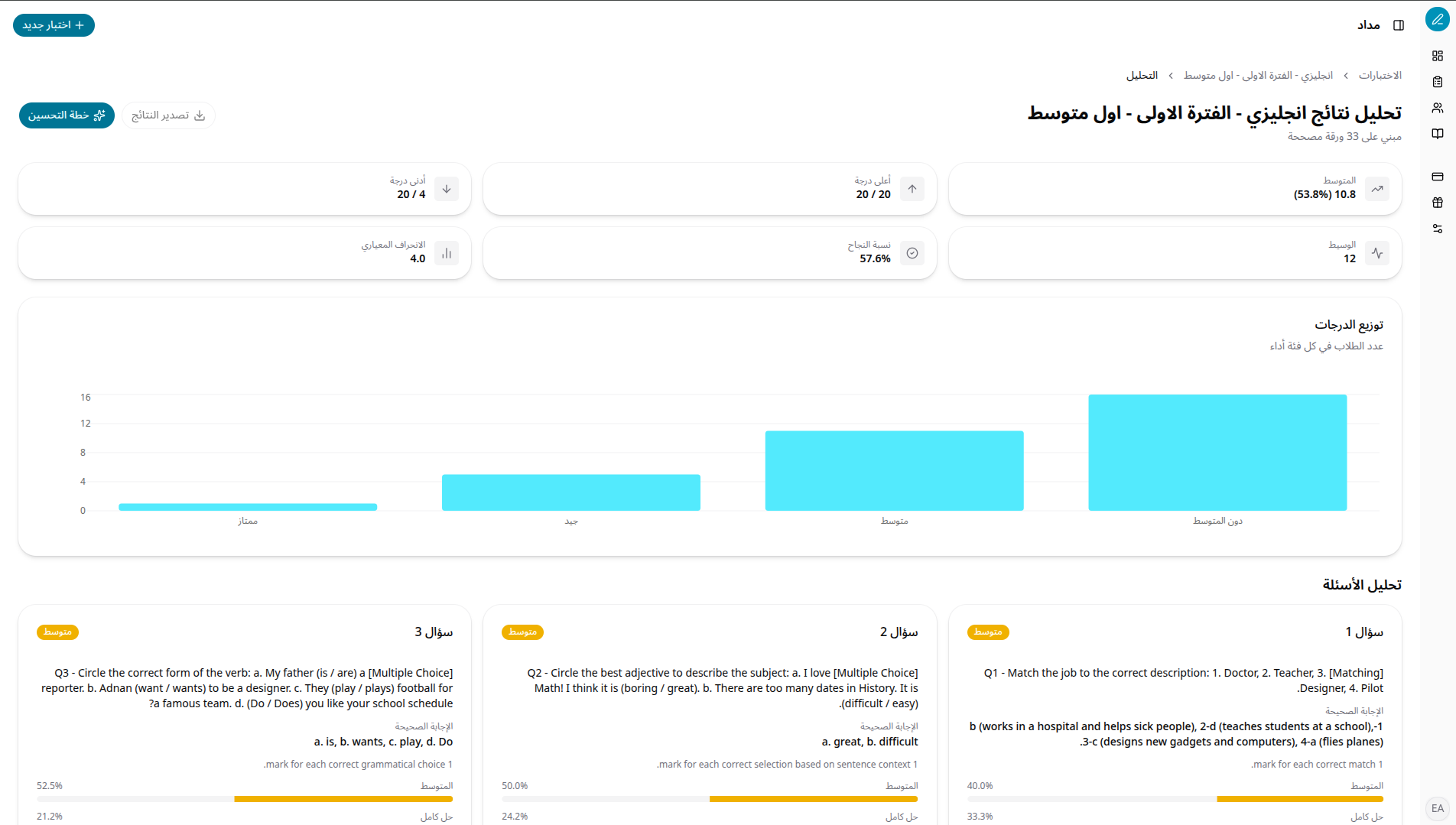
Task: Open the exams clipboard icon in sidebar
Action: (1438, 82)
